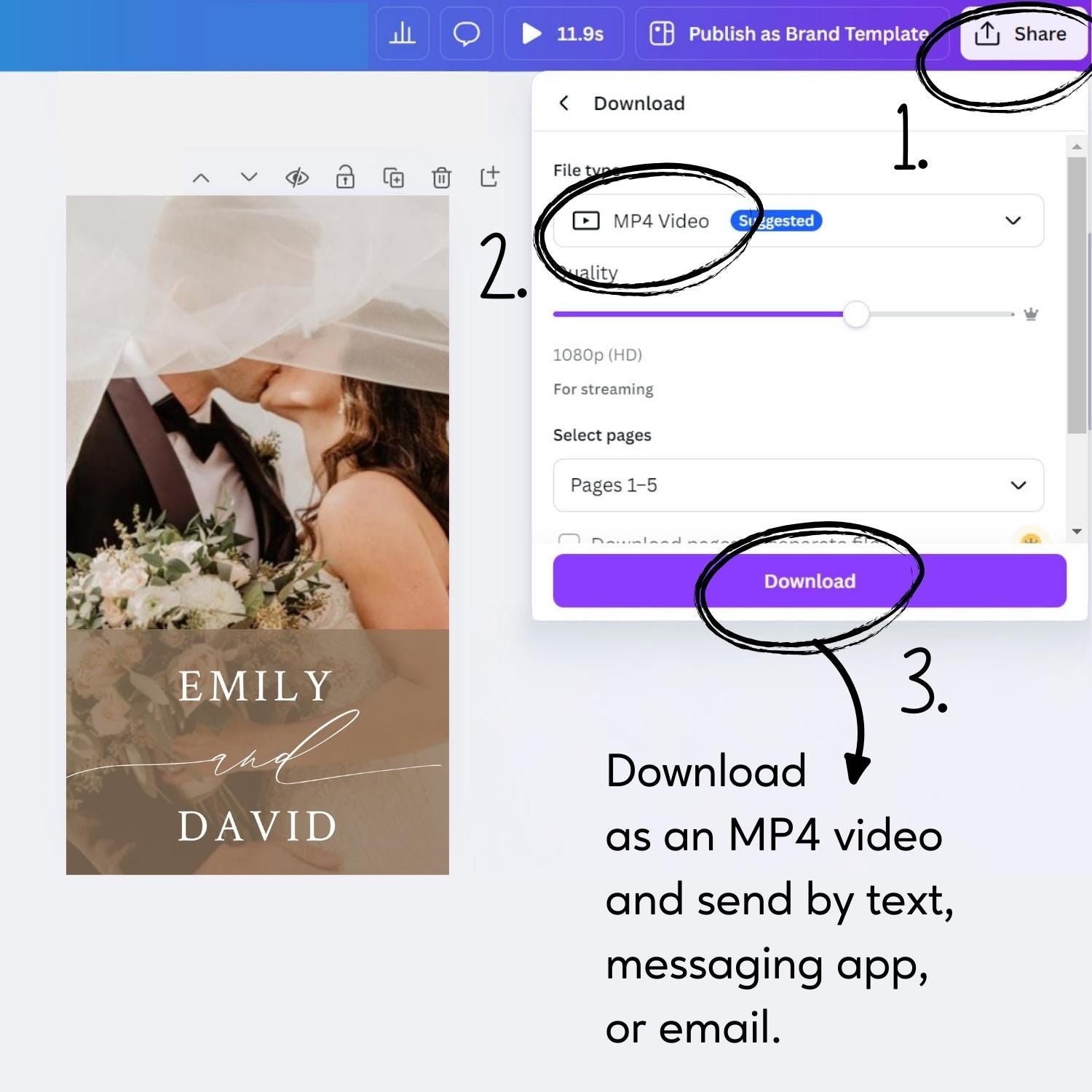Expand the MP4 Video file type dropdown
The height and width of the screenshot is (1092, 1092).
click(798, 221)
